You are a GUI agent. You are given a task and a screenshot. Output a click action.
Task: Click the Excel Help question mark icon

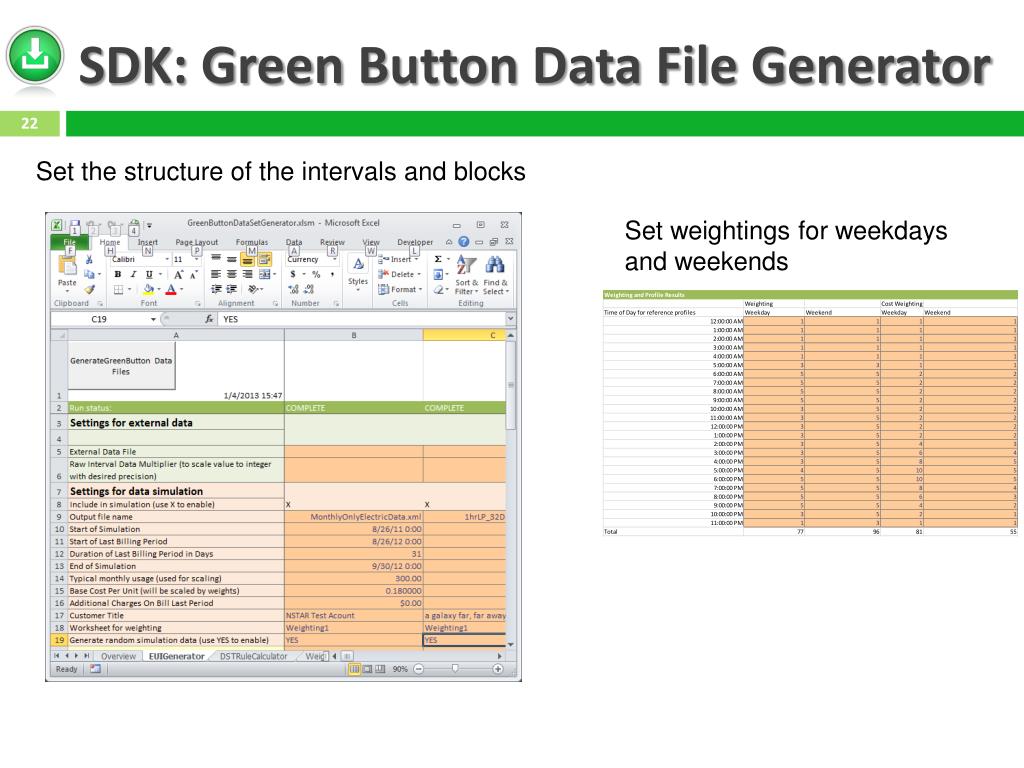click(464, 242)
